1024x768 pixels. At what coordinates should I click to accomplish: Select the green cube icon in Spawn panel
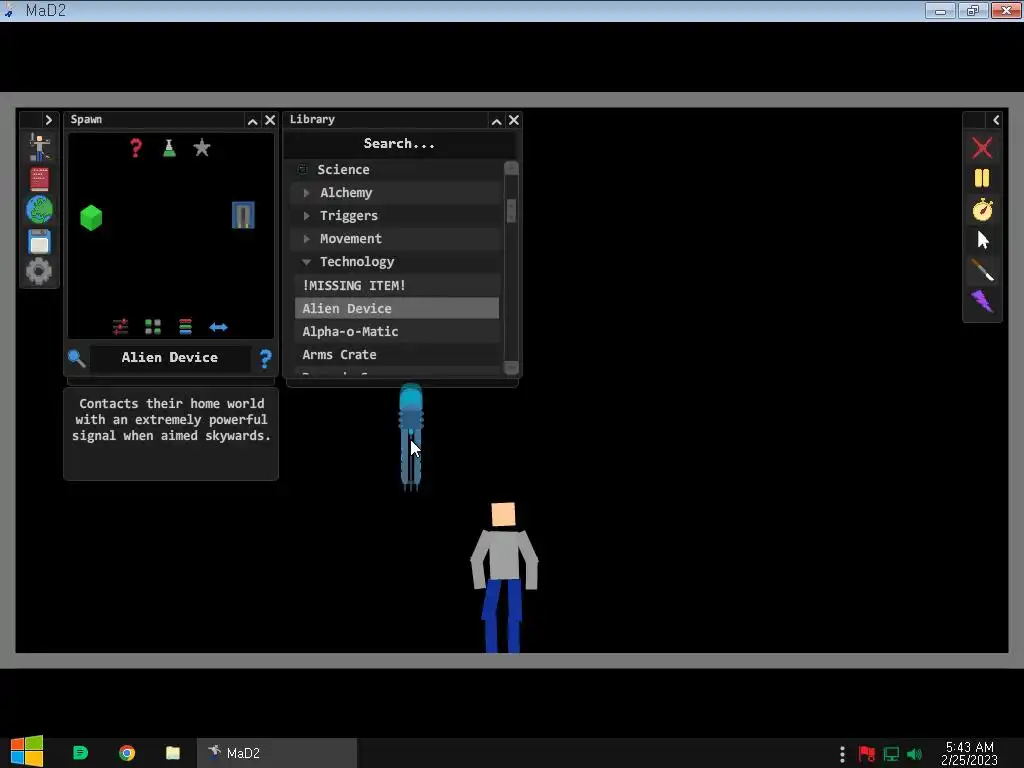coord(91,217)
